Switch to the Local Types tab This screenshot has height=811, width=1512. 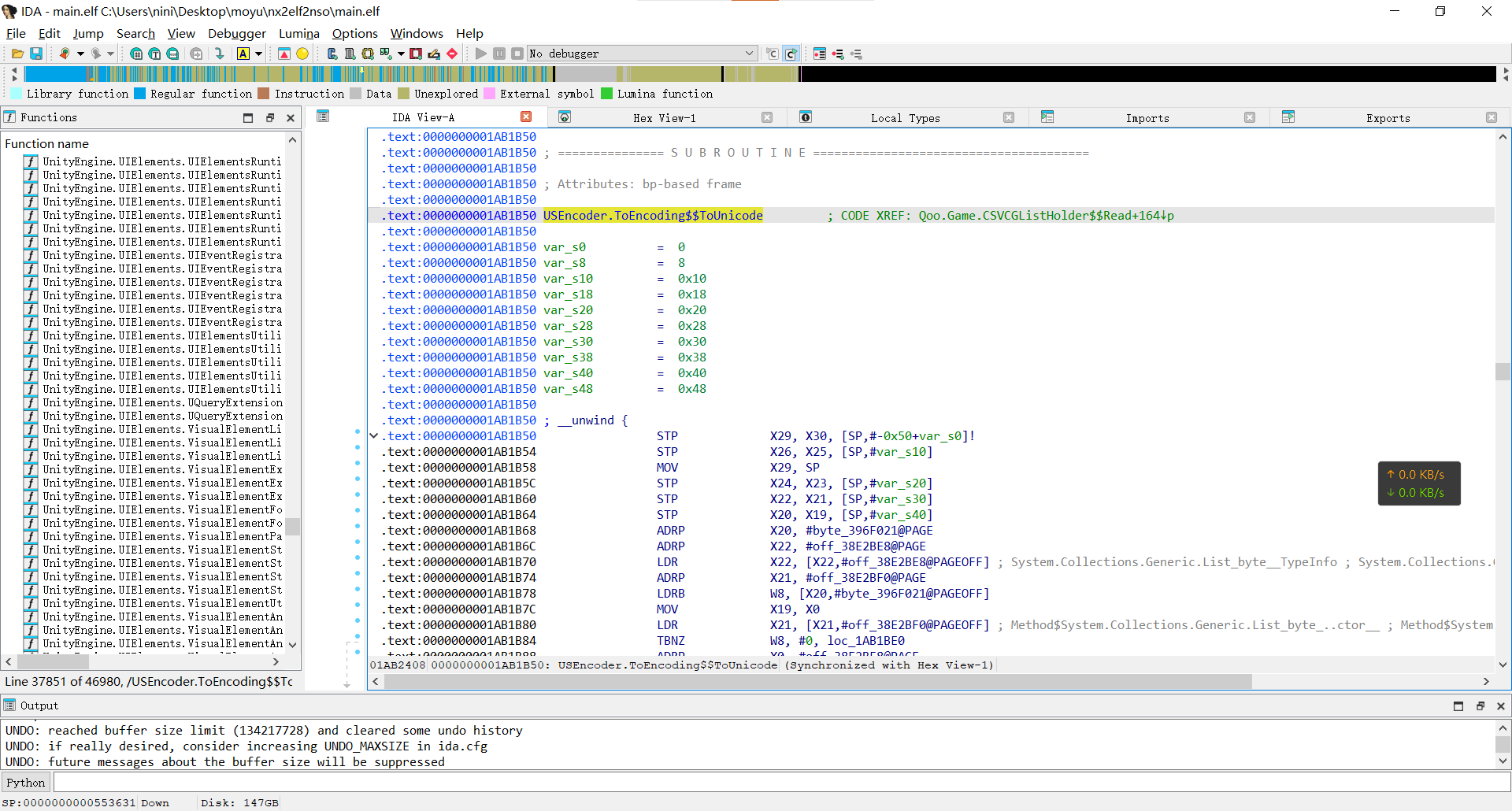906,118
